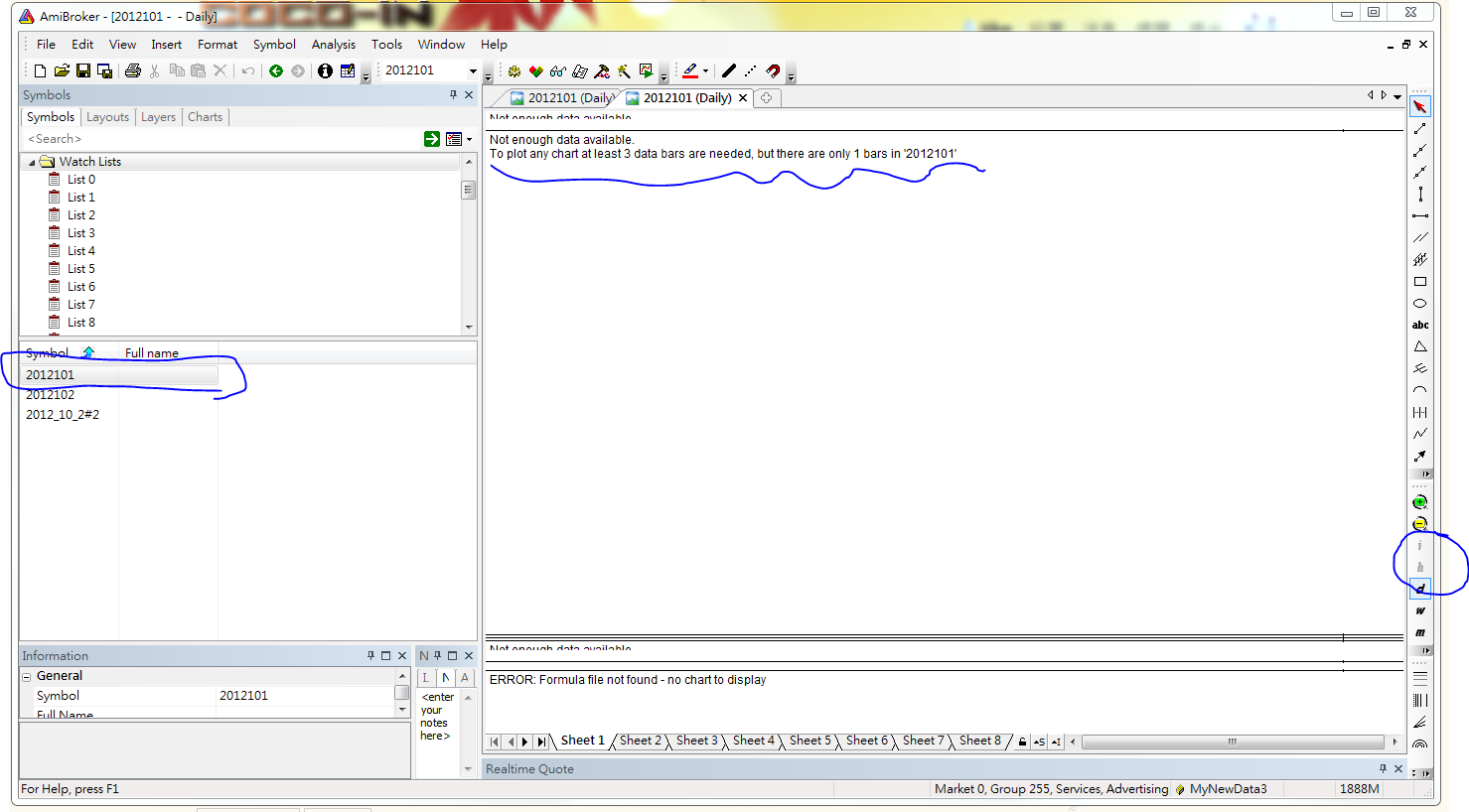1469x812 pixels.
Task: Zoom in with green magnifier
Action: pyautogui.click(x=1420, y=502)
